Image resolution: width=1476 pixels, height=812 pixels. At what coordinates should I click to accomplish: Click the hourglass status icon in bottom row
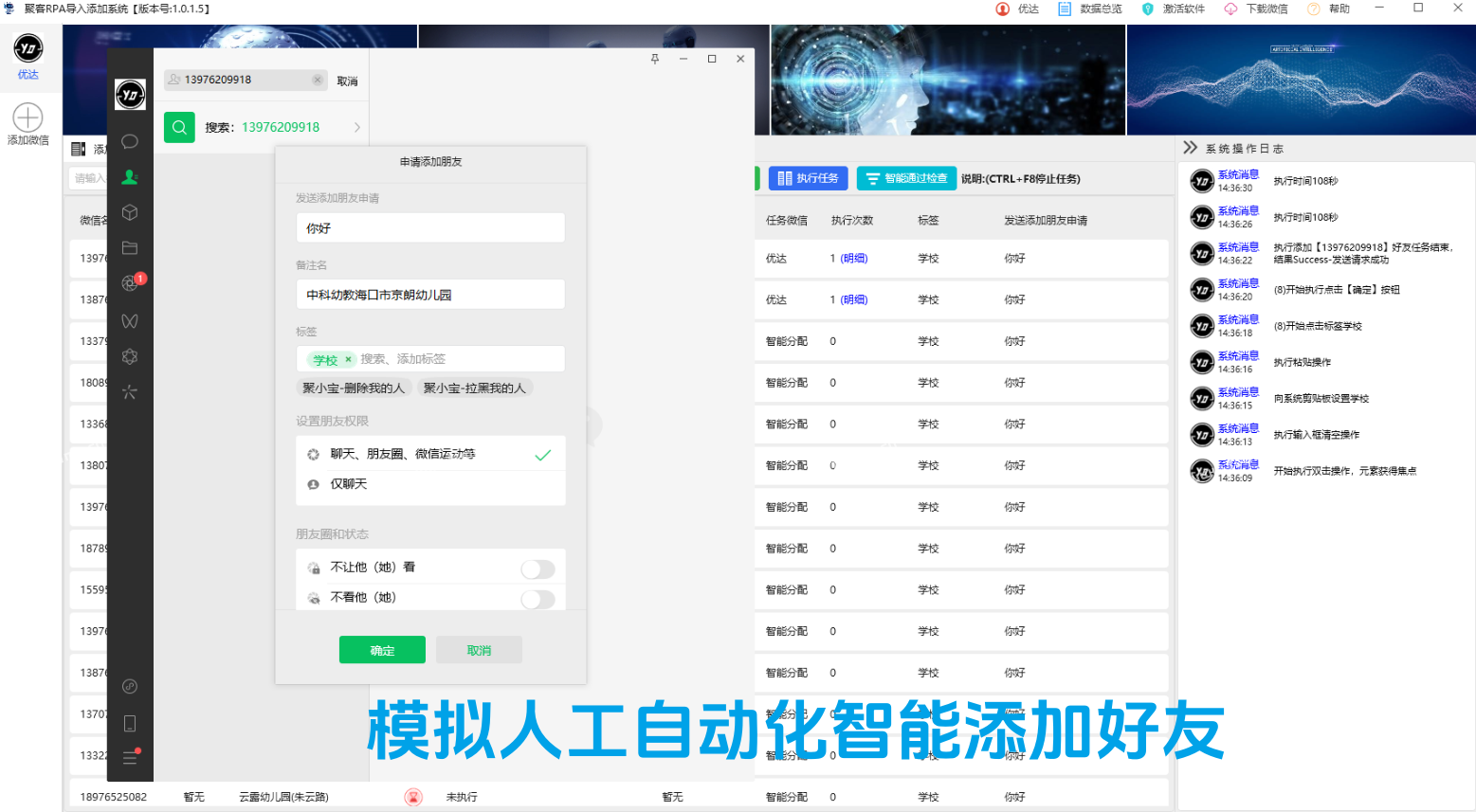pyautogui.click(x=413, y=797)
